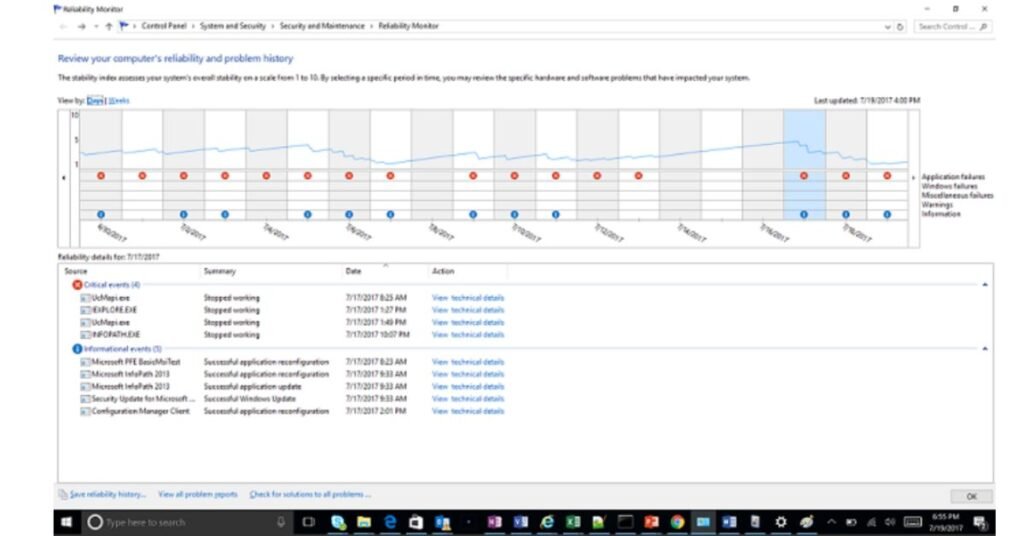Open the Edge browser in taskbar
The image size is (1024, 536).
tap(390, 522)
